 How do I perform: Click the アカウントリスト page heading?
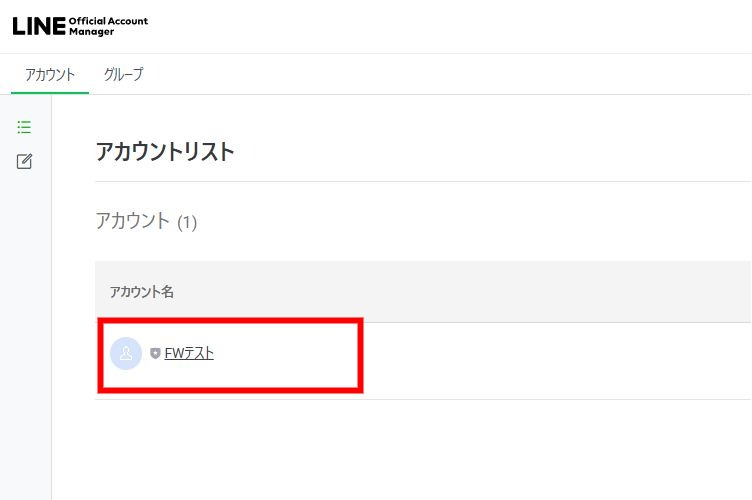pos(165,152)
